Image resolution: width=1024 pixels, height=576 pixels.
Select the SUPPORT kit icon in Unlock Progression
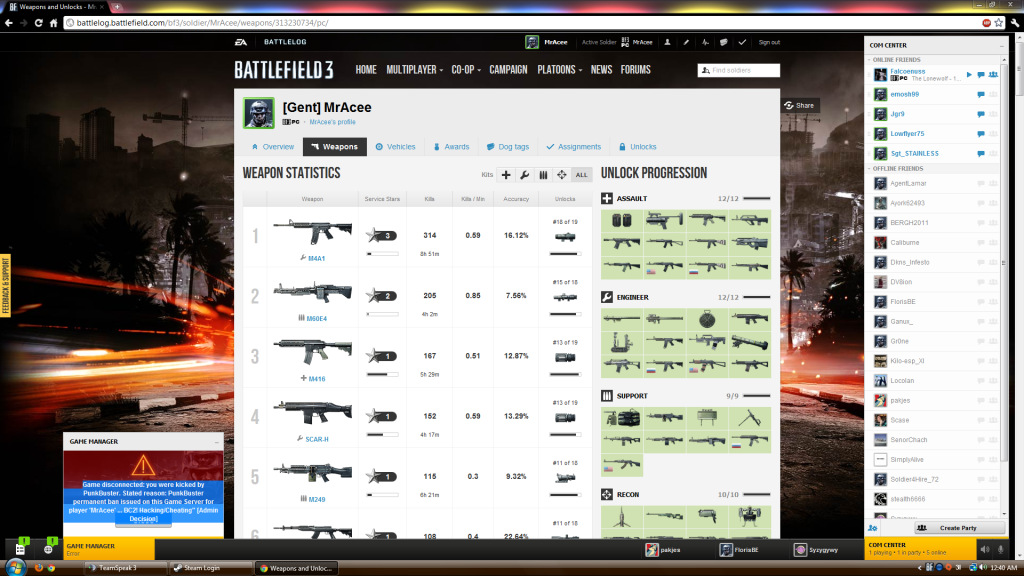pyautogui.click(x=607, y=396)
